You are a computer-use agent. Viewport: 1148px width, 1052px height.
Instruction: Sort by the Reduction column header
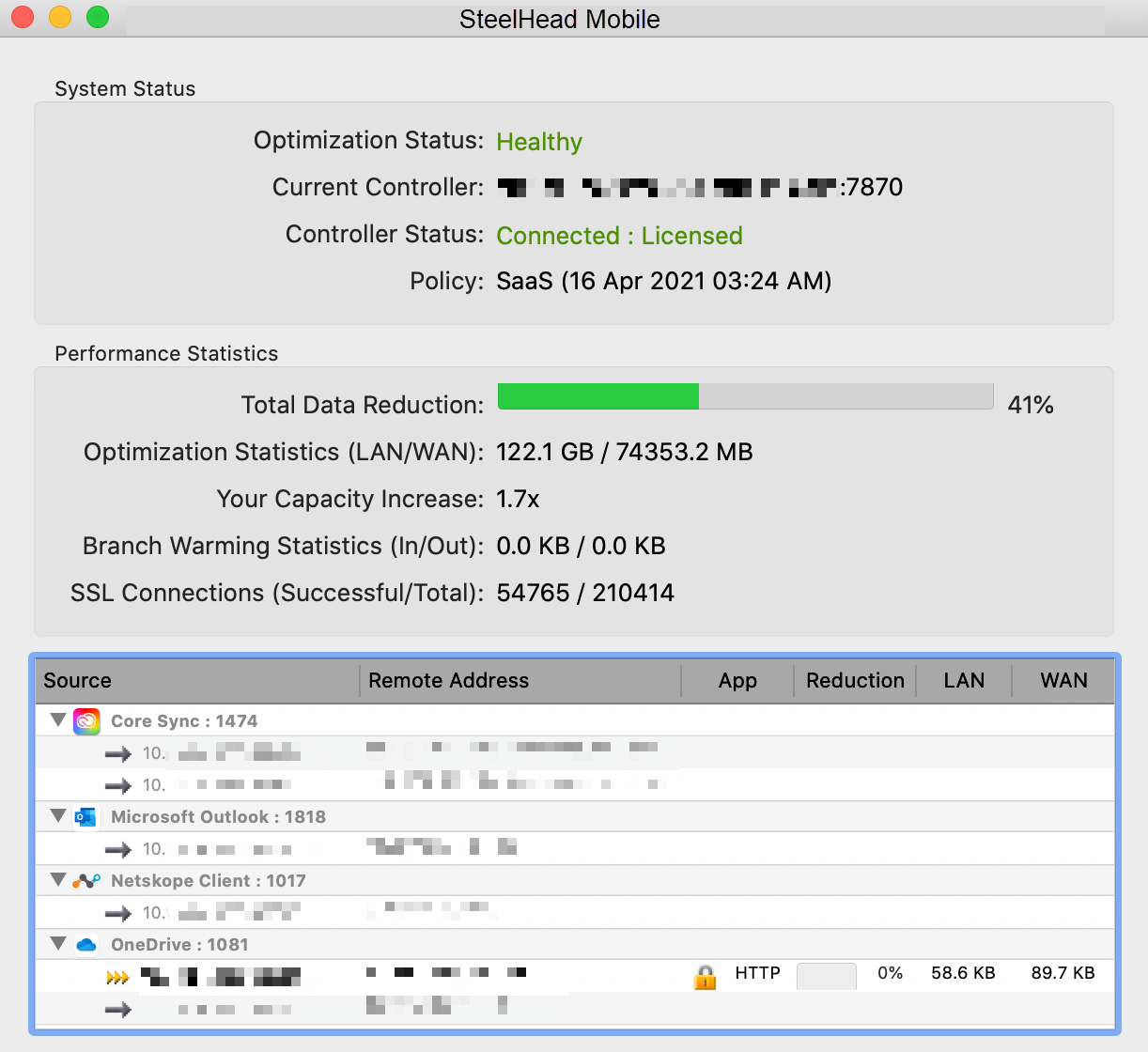855,681
